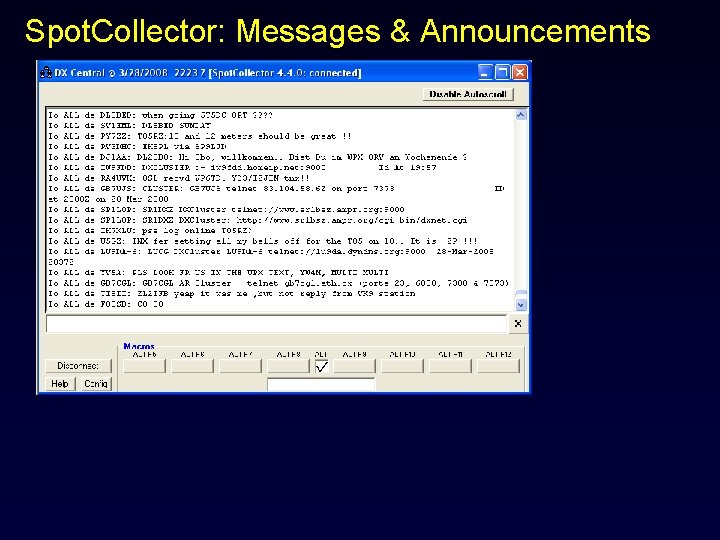Image resolution: width=720 pixels, height=540 pixels.
Task: Click the Disconnect button
Action: 79,366
